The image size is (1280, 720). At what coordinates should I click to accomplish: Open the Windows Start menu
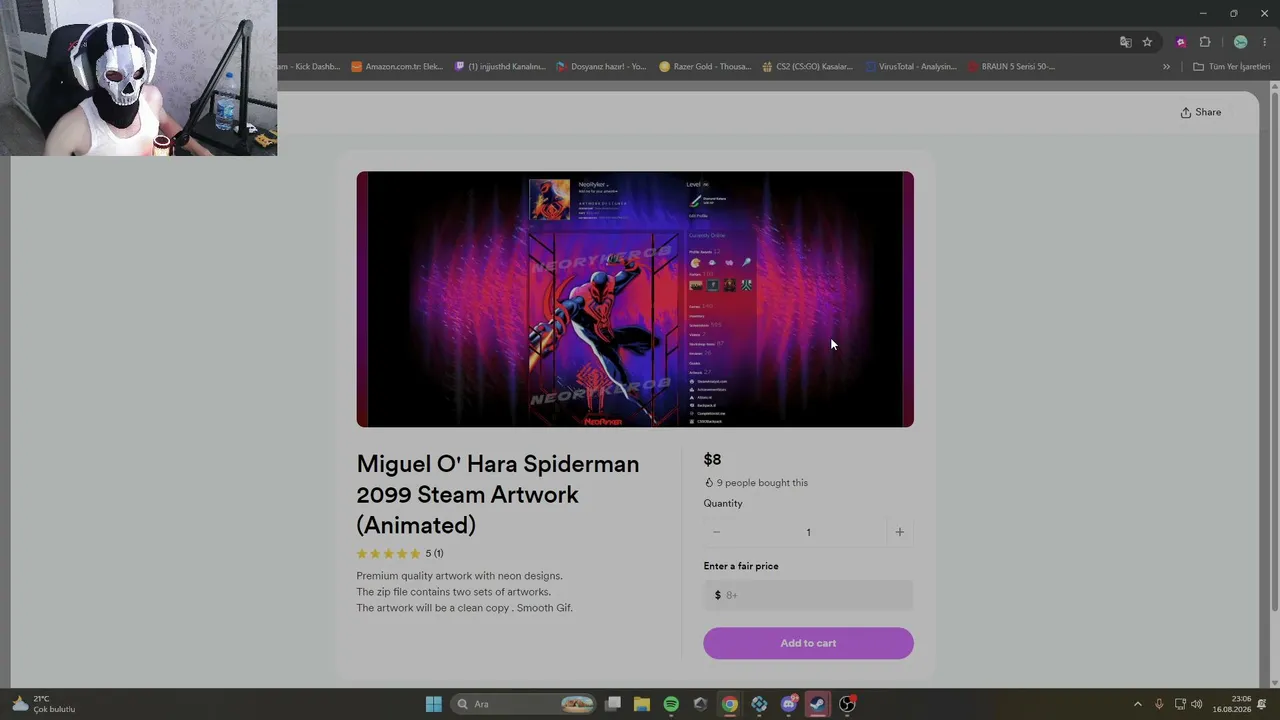[433, 704]
